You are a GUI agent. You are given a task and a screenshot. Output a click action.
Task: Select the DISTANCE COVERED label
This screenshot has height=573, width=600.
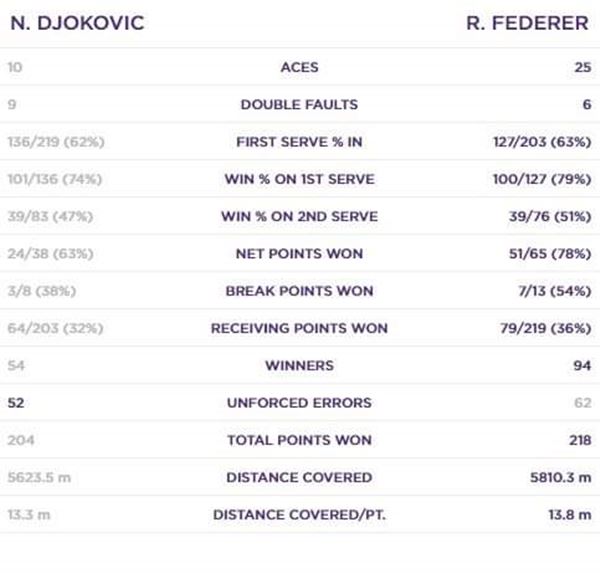(299, 477)
